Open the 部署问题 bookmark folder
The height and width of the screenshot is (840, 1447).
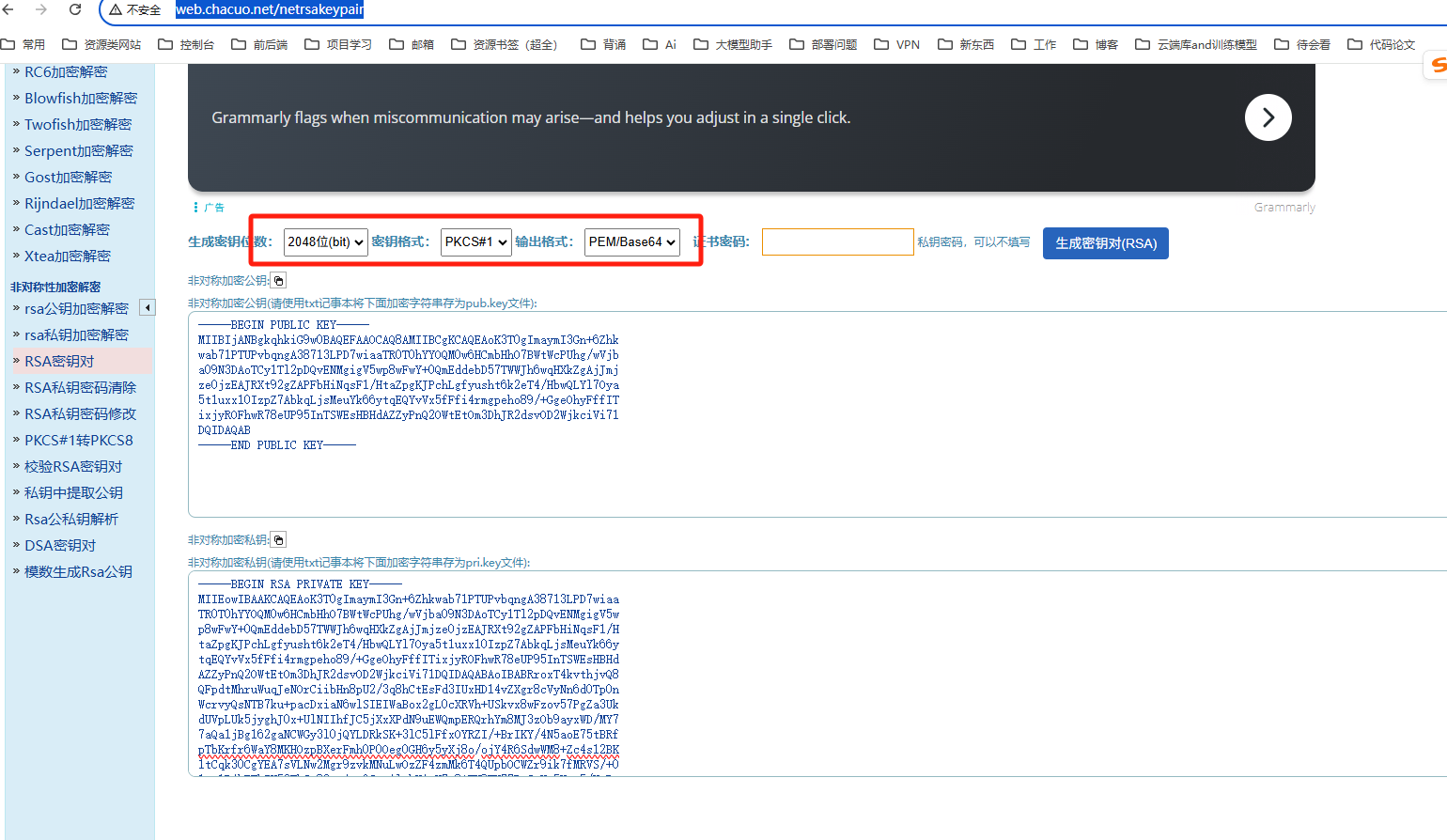pos(823,44)
